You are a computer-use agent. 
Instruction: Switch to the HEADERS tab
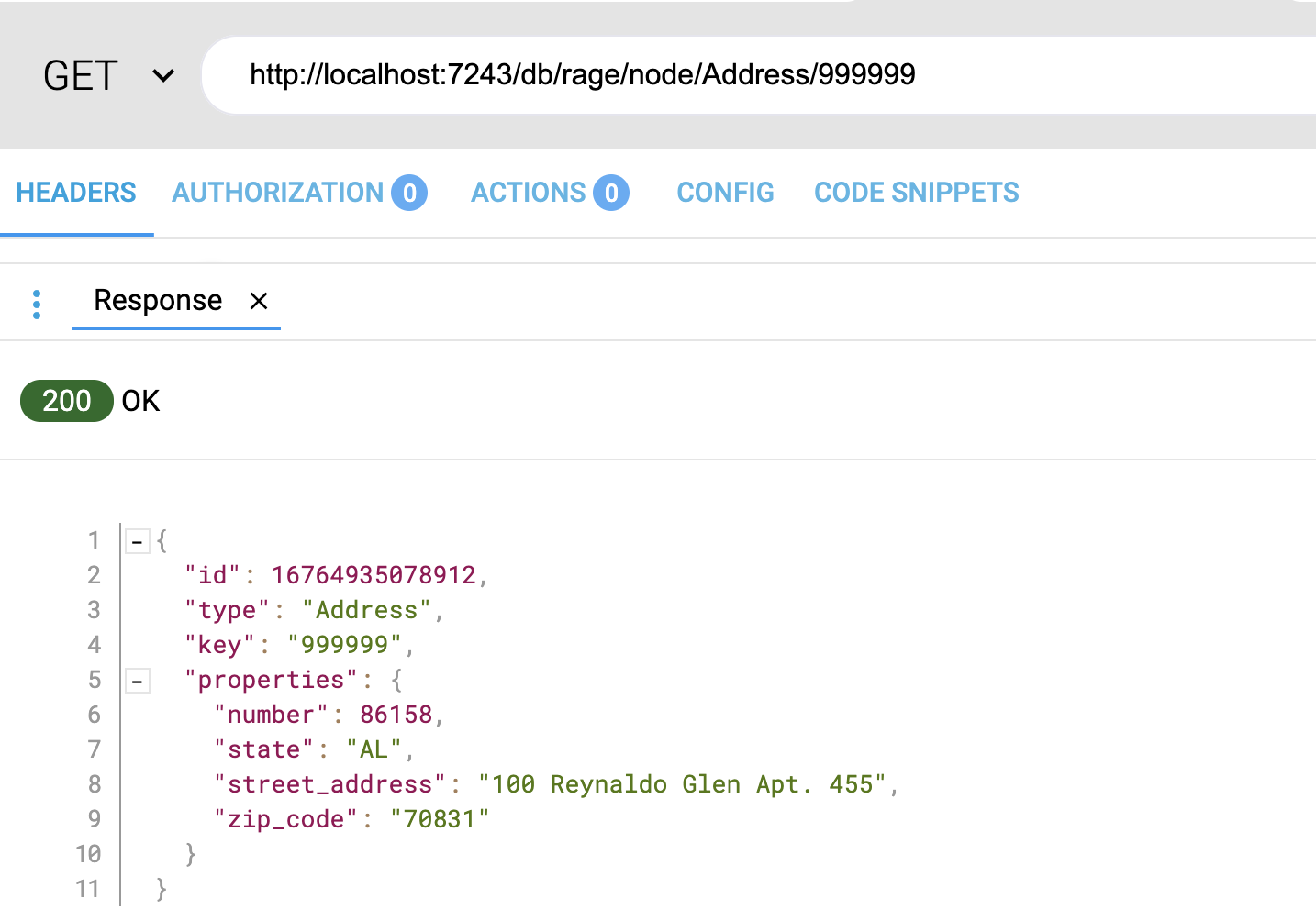pos(76,193)
